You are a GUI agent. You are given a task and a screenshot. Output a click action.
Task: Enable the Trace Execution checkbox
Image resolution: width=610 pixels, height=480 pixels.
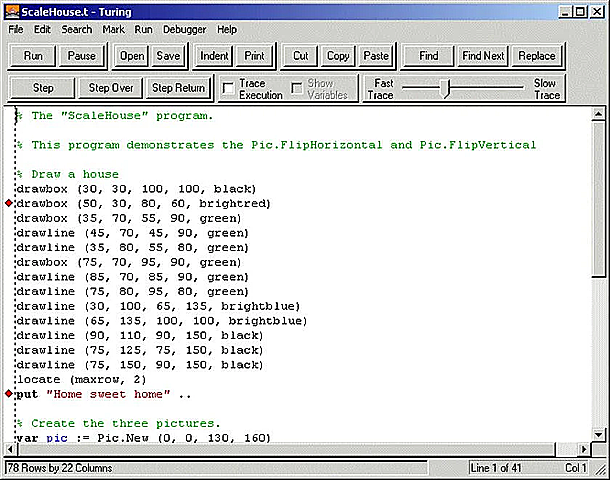(228, 89)
